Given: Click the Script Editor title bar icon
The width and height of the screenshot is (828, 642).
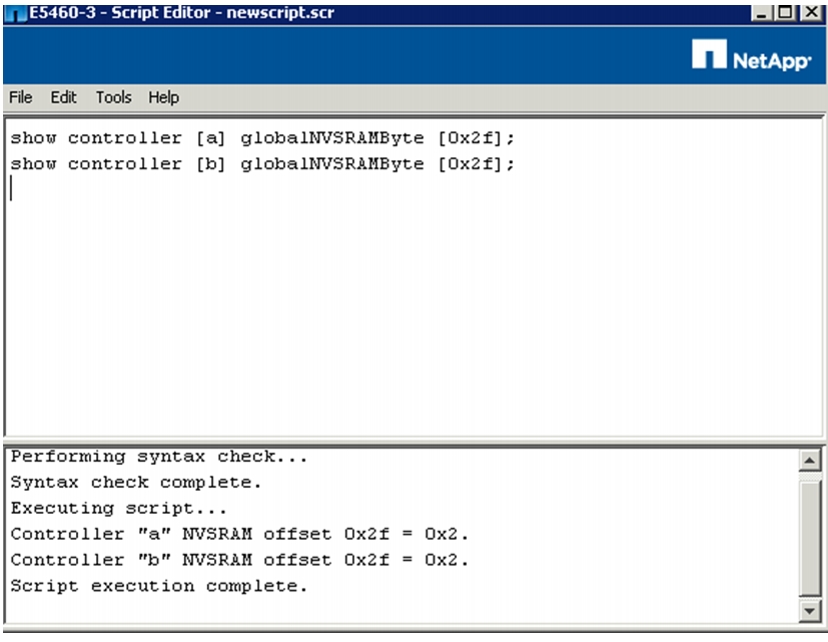Looking at the screenshot, I should [x=15, y=14].
